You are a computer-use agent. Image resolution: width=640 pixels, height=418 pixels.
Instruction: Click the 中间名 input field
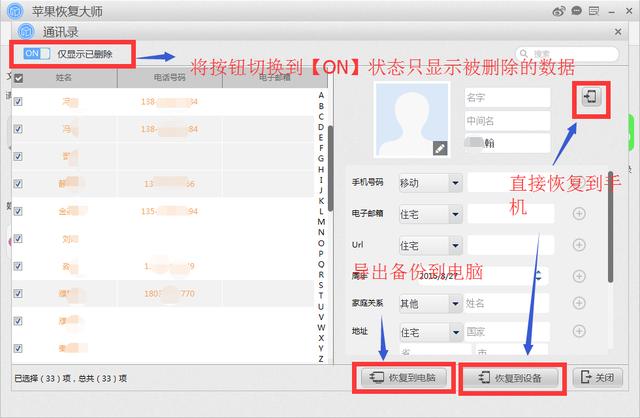pos(507,121)
